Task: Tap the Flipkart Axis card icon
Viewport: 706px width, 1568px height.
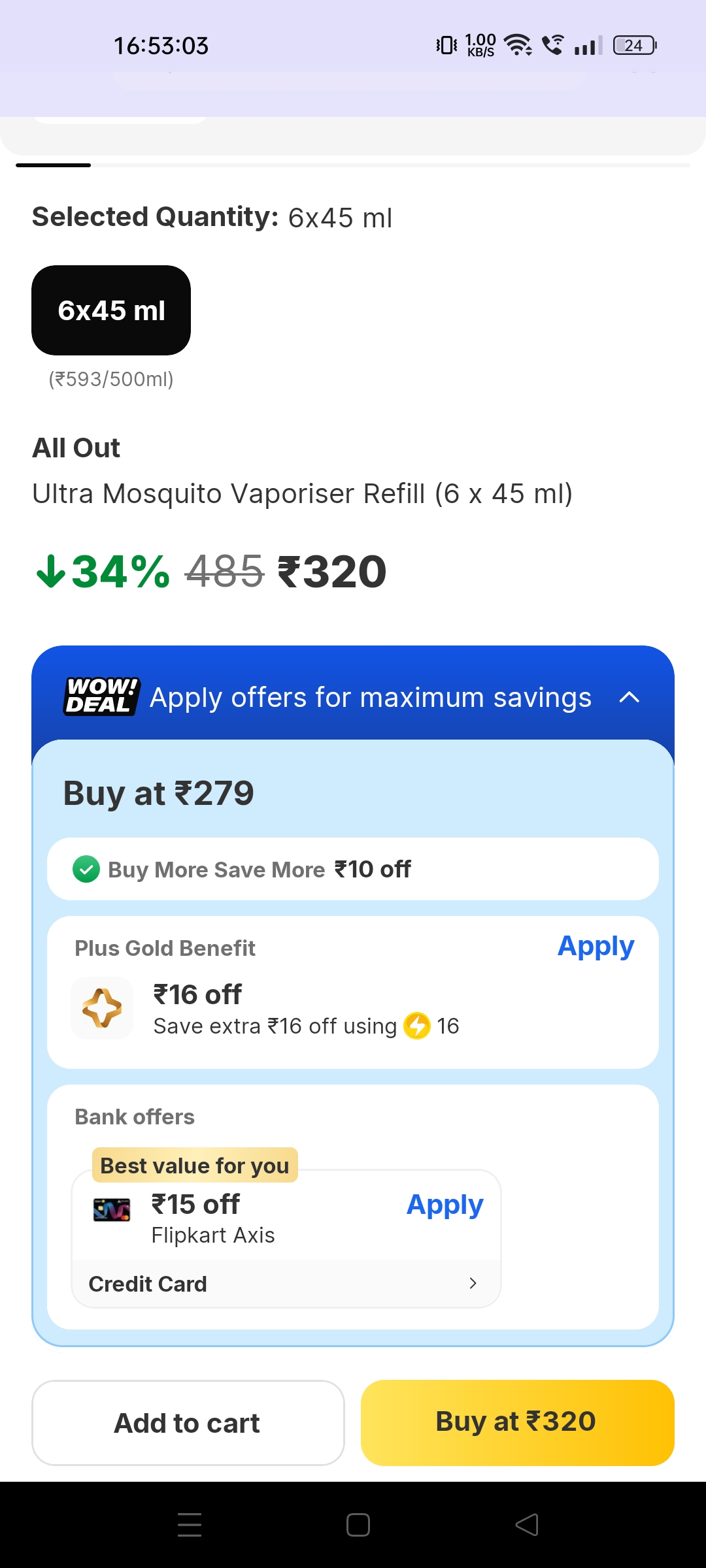Action: [x=112, y=1210]
